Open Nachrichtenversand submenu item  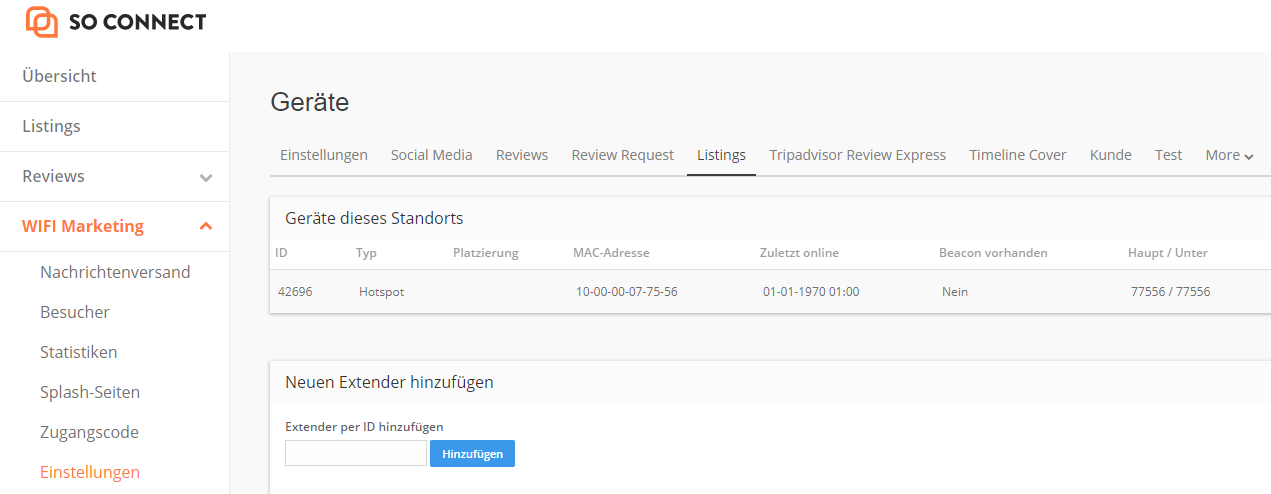click(115, 272)
